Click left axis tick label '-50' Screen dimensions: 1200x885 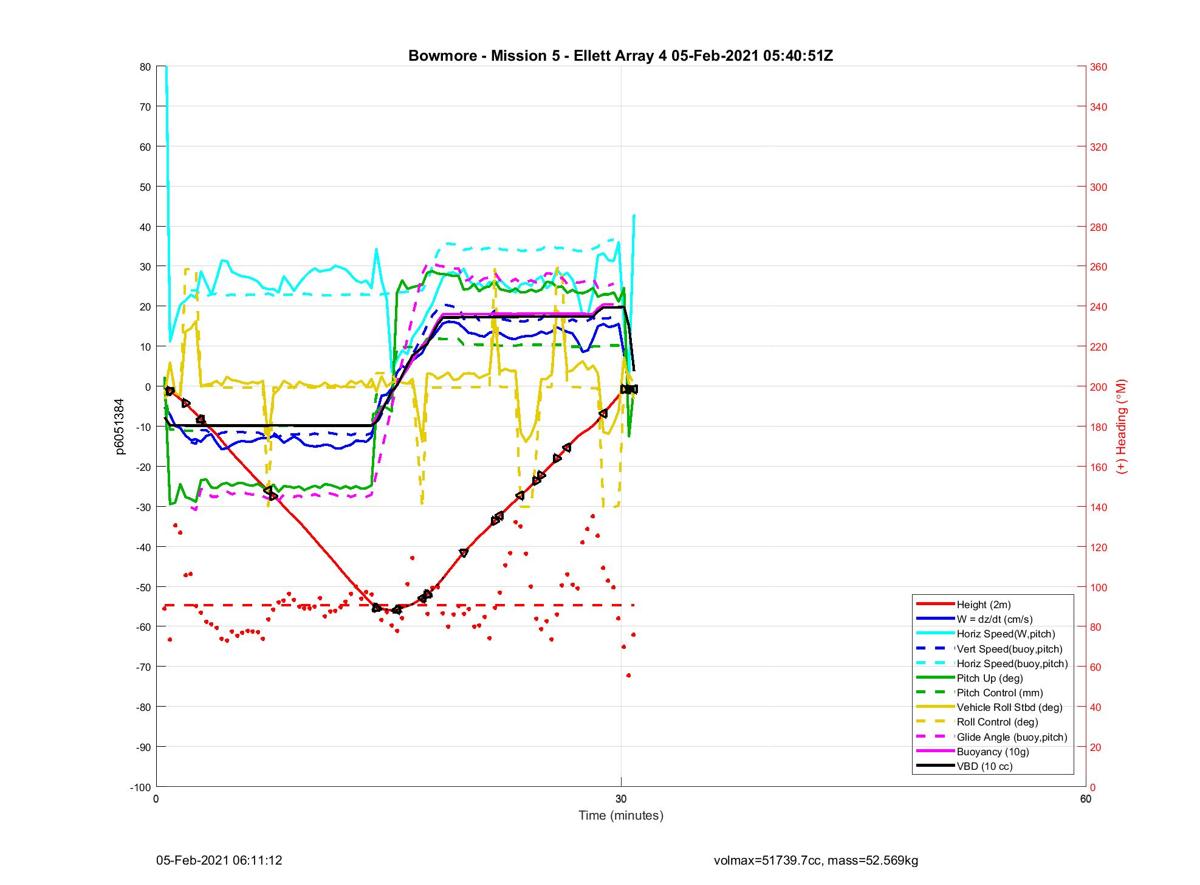coord(143,587)
